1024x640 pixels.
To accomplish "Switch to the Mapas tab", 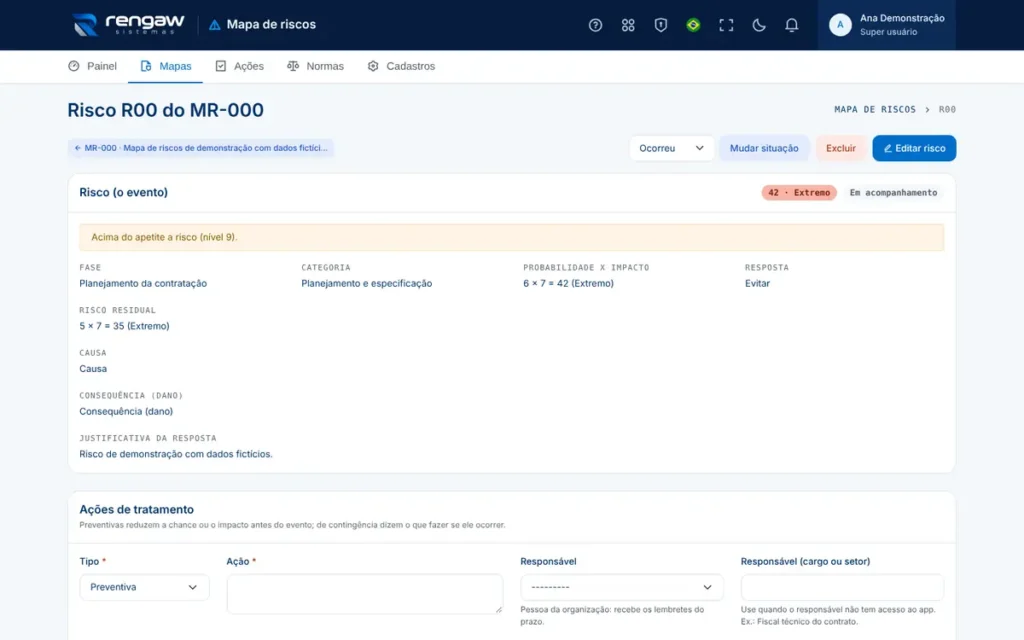I will tap(165, 66).
